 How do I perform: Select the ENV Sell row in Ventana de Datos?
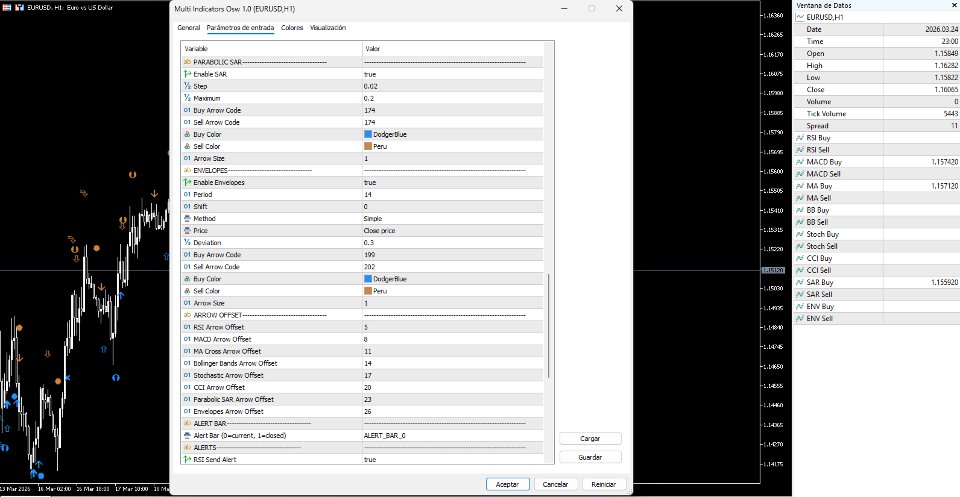[x=877, y=318]
